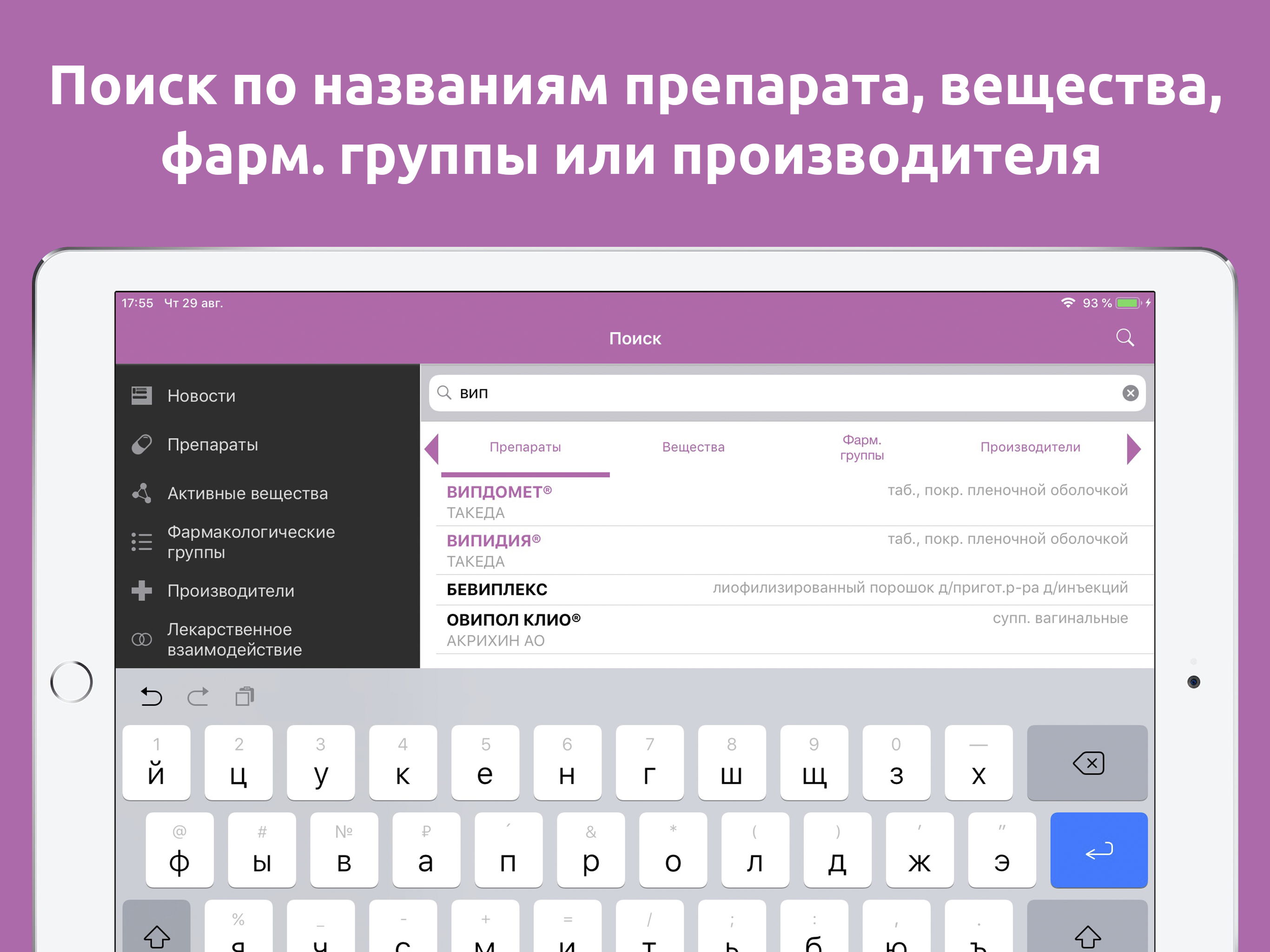Open the Фармакологические группы list icon
Screen dimensions: 1270x952
(x=141, y=542)
